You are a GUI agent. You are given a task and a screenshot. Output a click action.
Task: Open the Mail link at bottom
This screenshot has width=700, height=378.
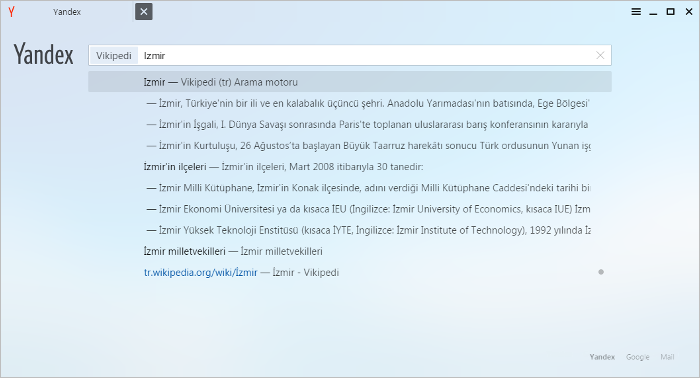point(667,357)
